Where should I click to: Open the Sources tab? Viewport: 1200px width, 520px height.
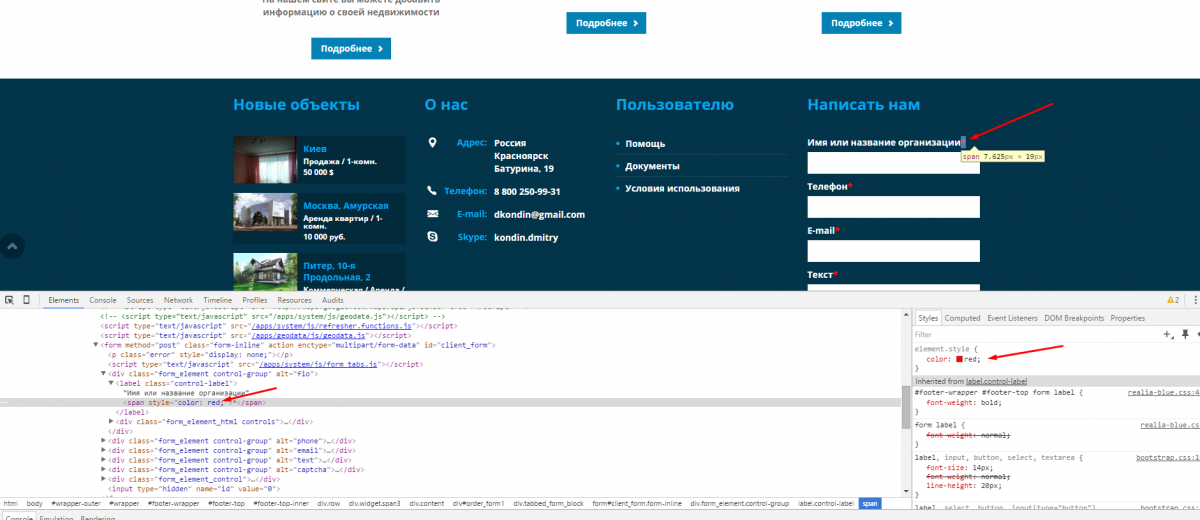pos(140,300)
